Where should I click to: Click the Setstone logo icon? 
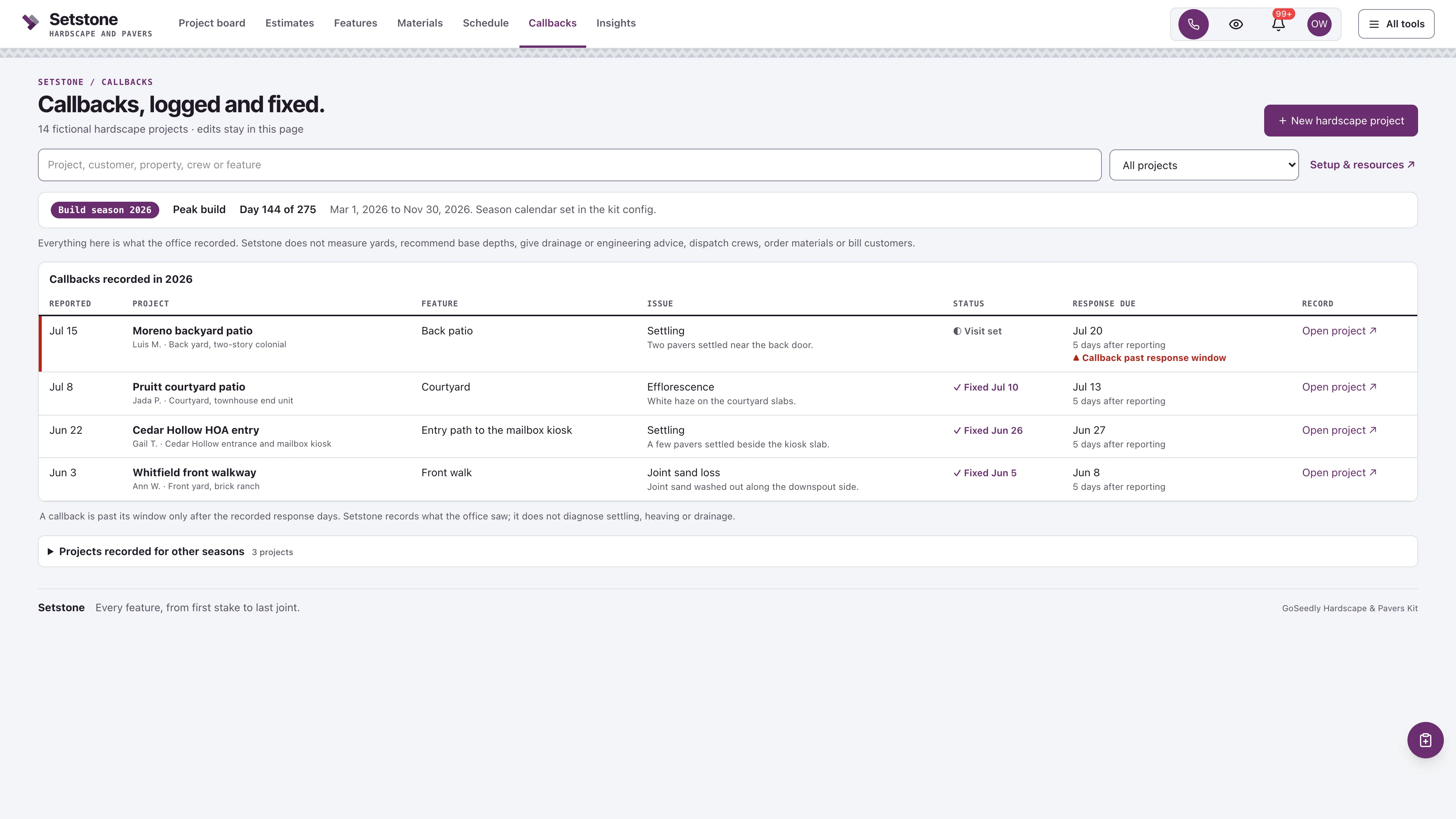coord(30,23)
